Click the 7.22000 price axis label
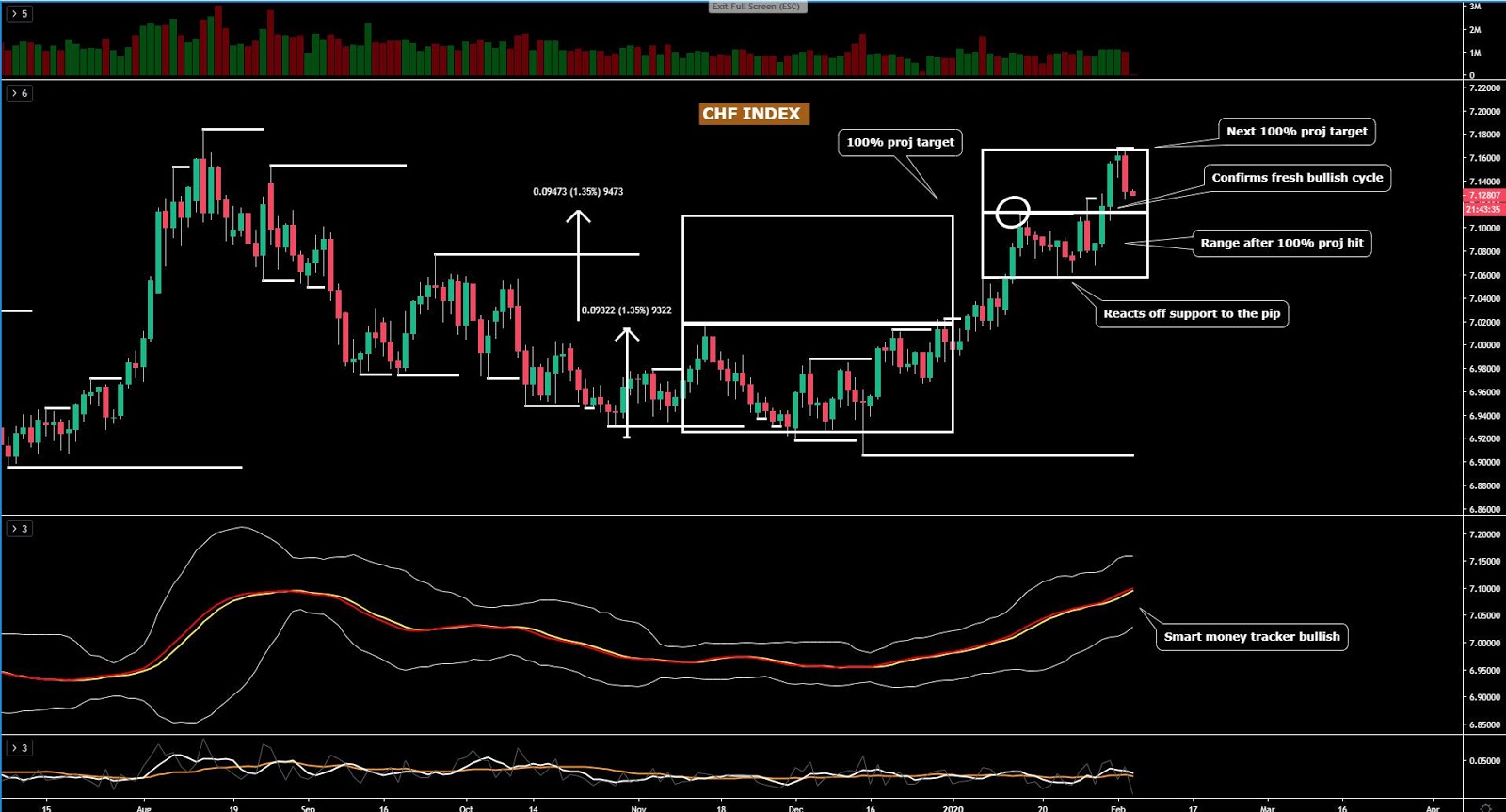Screen dimensions: 1506x812 pyautogui.click(x=1484, y=88)
